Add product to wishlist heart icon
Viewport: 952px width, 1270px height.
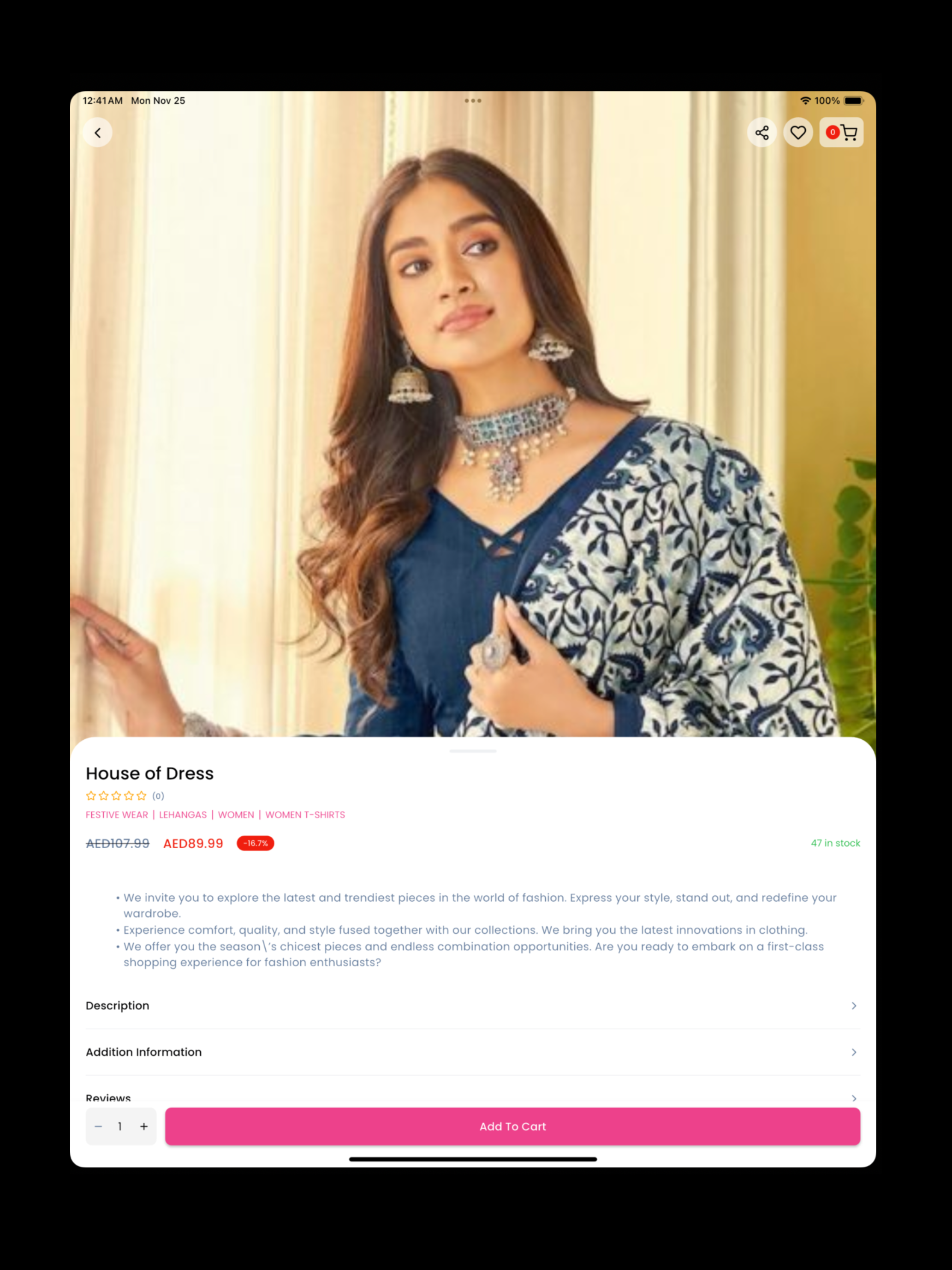[797, 132]
